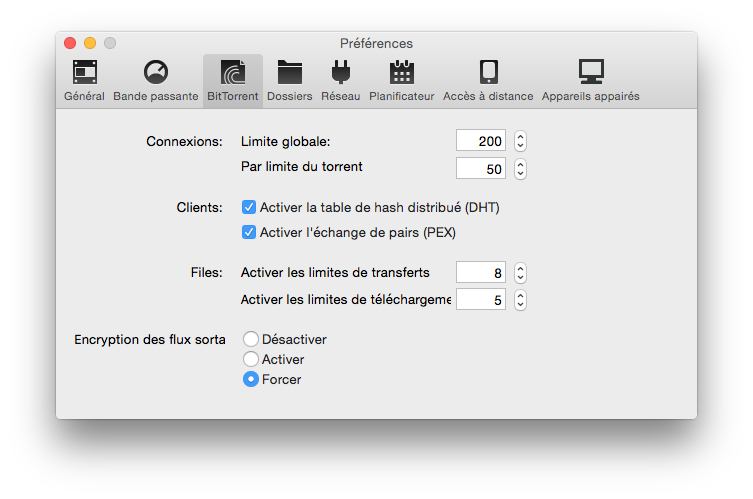Image resolution: width=753 pixels, height=499 pixels.
Task: Click the download limits stepper arrows
Action: click(520, 300)
